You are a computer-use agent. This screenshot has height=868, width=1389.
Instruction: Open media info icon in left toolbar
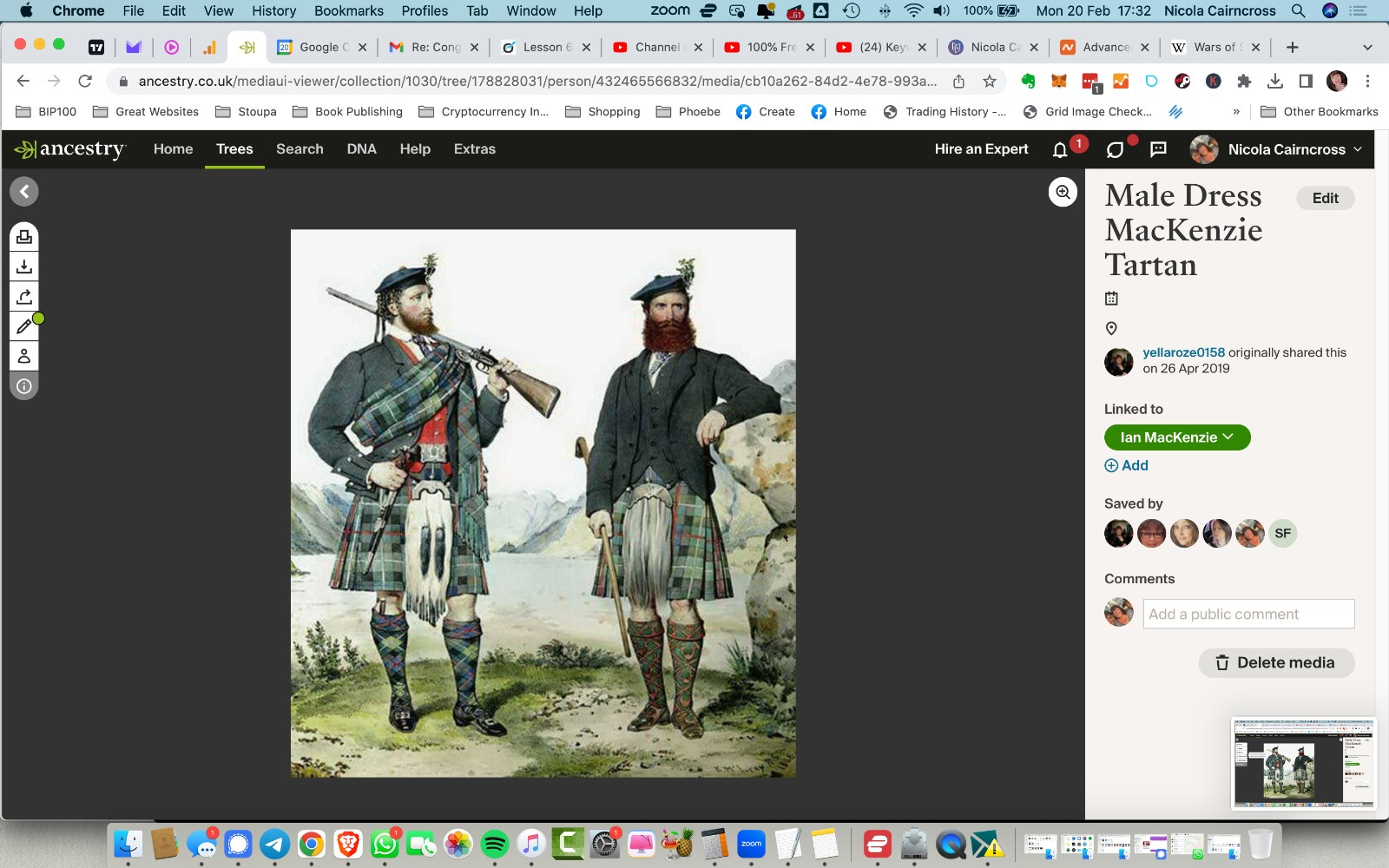tap(24, 386)
